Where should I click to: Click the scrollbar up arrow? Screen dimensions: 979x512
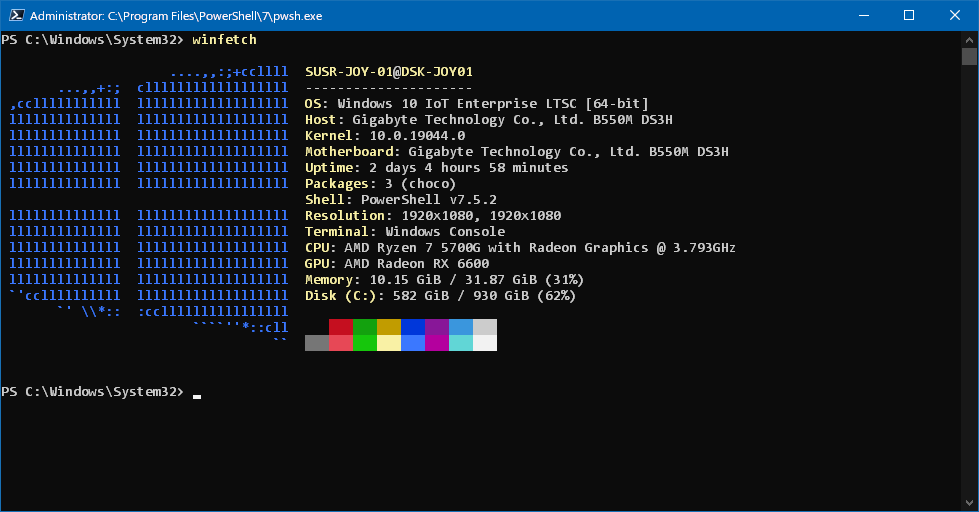pyautogui.click(x=969, y=39)
